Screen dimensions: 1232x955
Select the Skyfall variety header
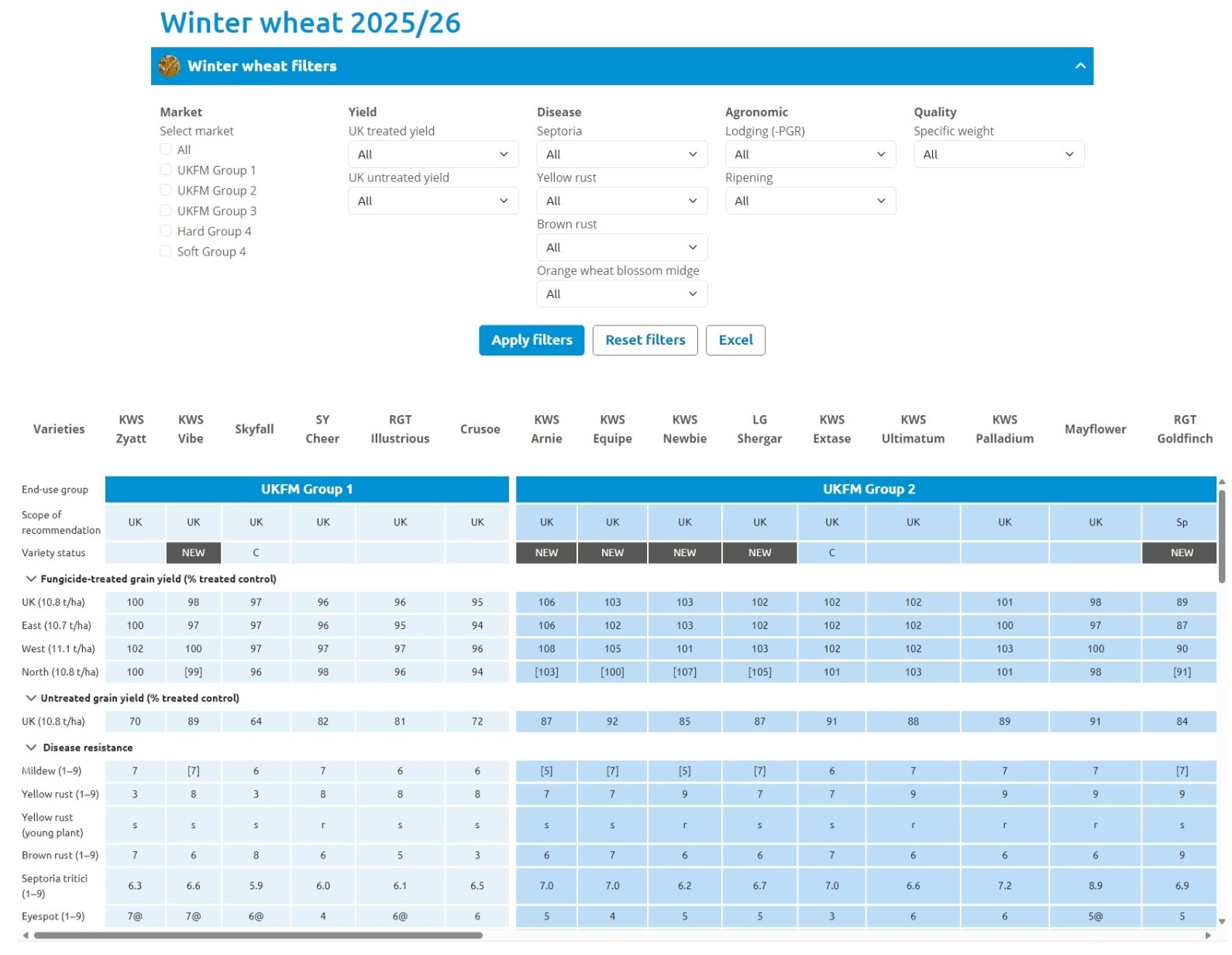(254, 429)
